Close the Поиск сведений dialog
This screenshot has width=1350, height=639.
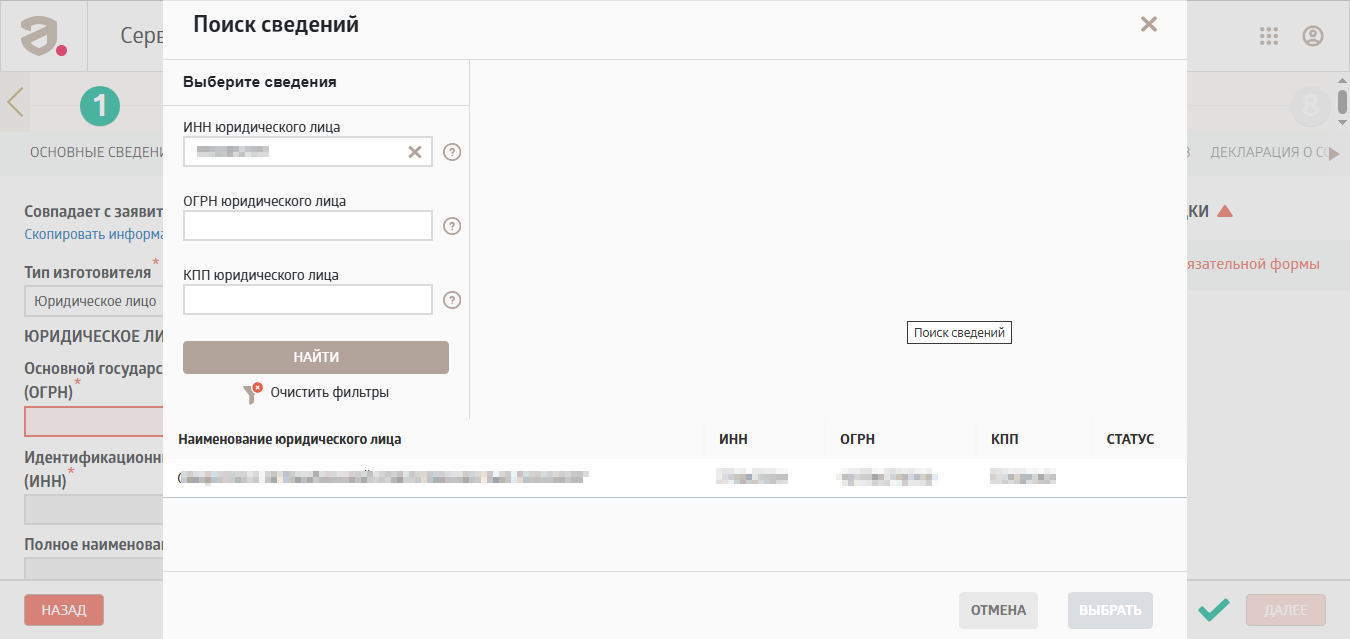pyautogui.click(x=1149, y=24)
